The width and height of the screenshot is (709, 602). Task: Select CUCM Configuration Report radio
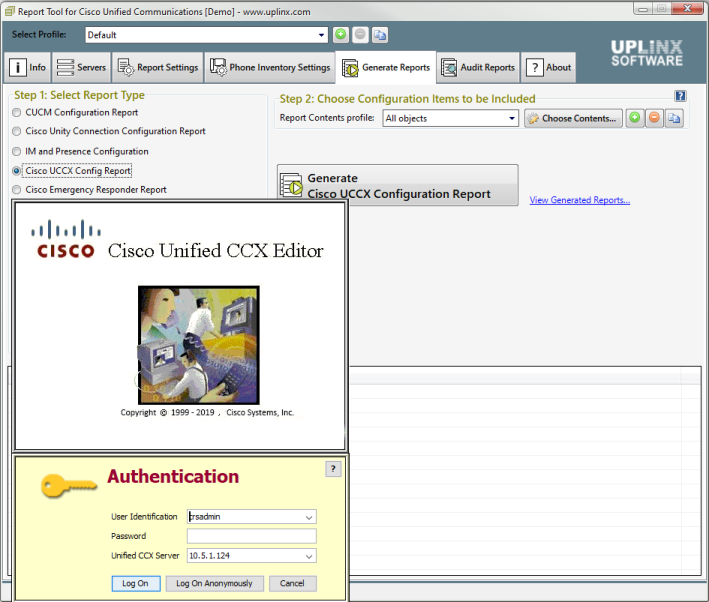17,113
